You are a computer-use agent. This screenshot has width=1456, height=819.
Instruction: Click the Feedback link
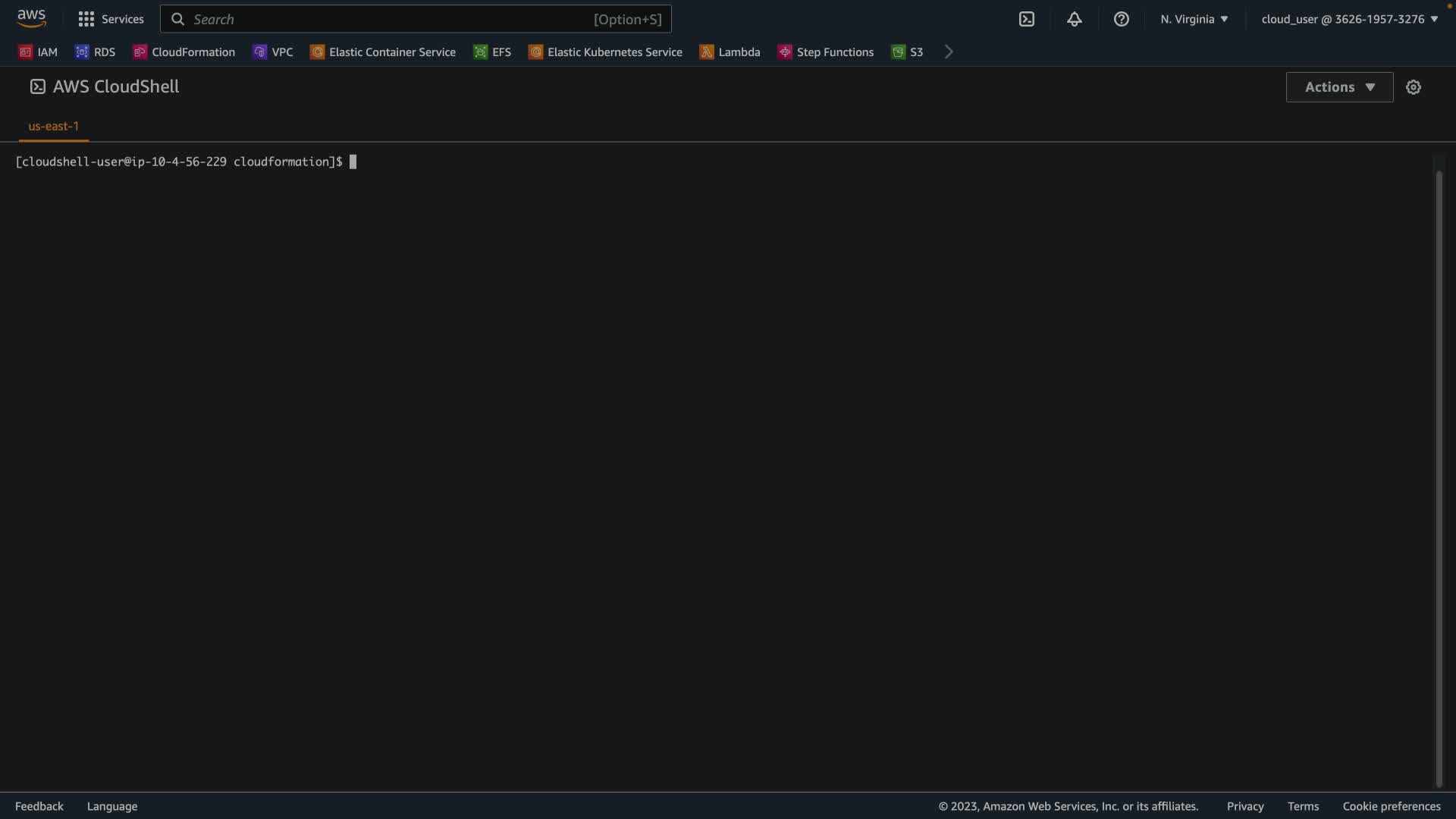pos(39,806)
